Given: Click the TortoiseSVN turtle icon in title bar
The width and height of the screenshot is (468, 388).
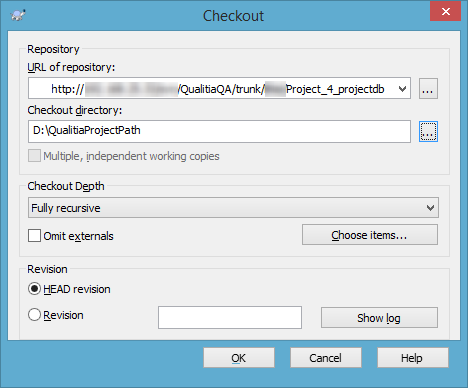Looking at the screenshot, I should pyautogui.click(x=18, y=15).
